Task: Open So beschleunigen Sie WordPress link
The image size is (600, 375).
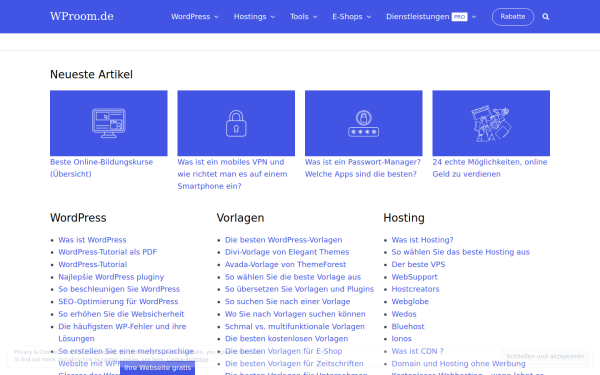Action: tap(119, 289)
